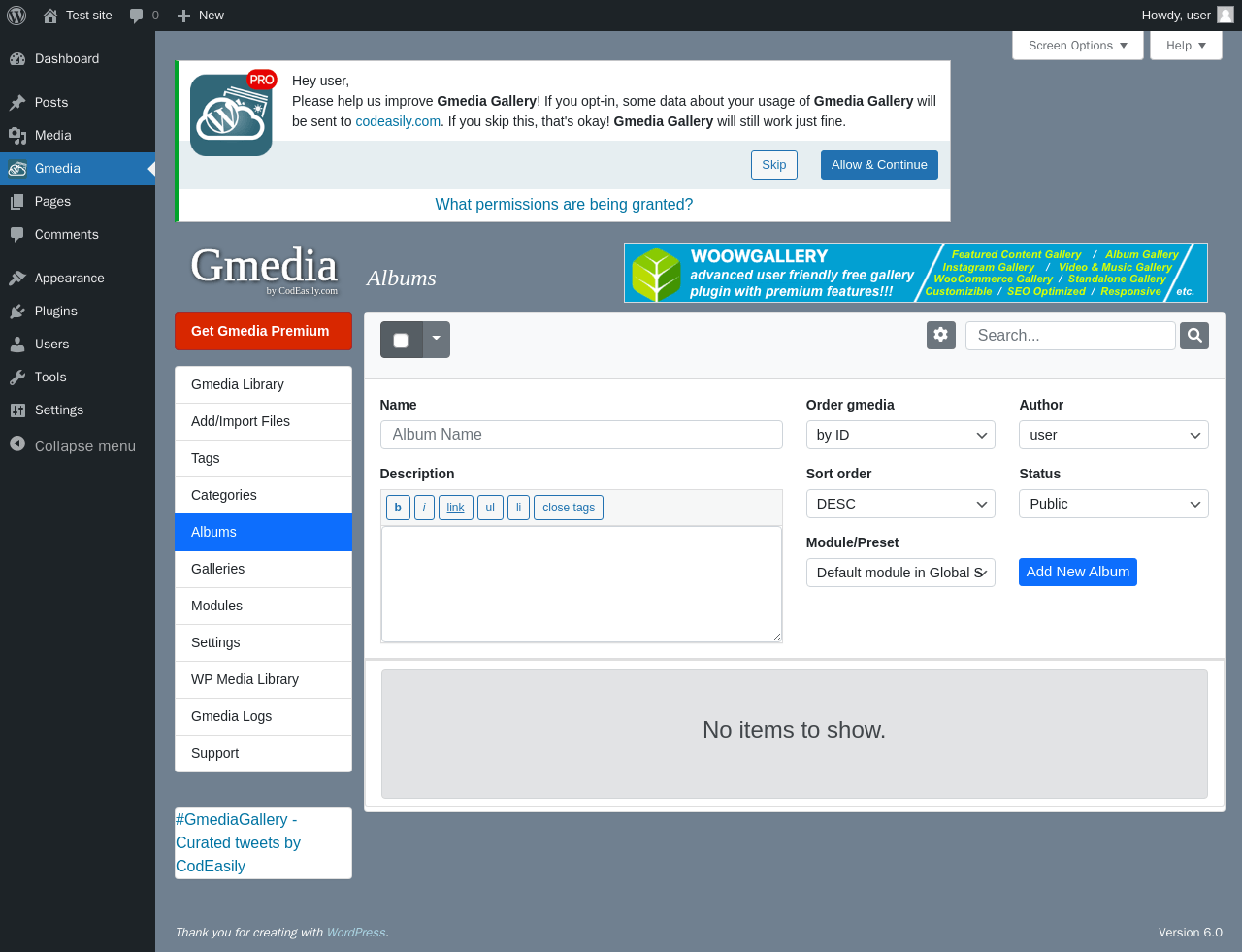The width and height of the screenshot is (1242, 952).
Task: Click the Gmedia by CodEasily logo
Action: (x=264, y=270)
